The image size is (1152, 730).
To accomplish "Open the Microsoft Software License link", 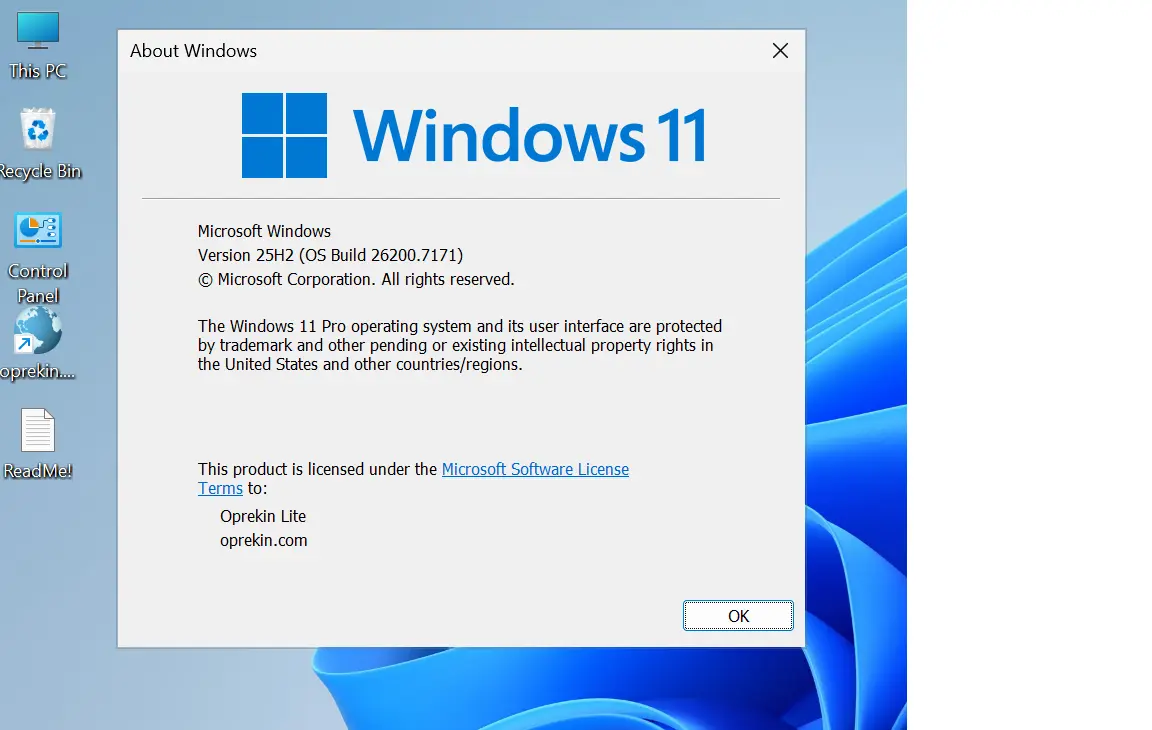I will point(535,469).
